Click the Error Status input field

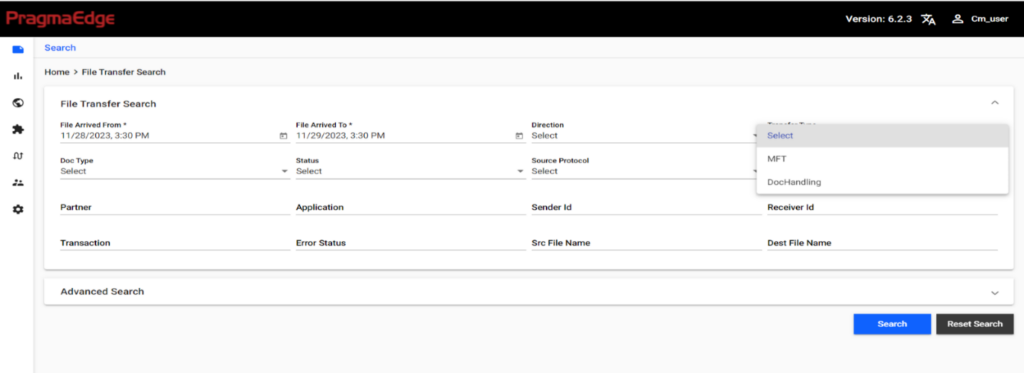tap(410, 243)
